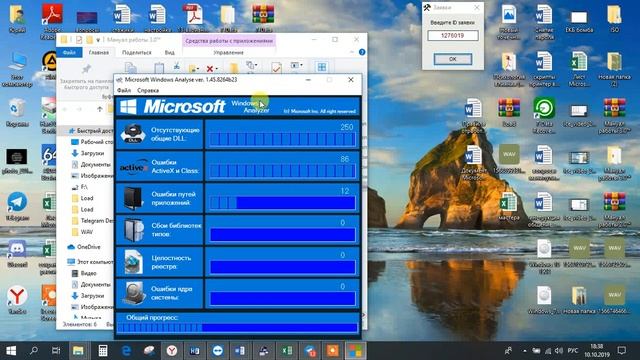Open 'Файл' menu in Analyzer window

click(x=124, y=90)
